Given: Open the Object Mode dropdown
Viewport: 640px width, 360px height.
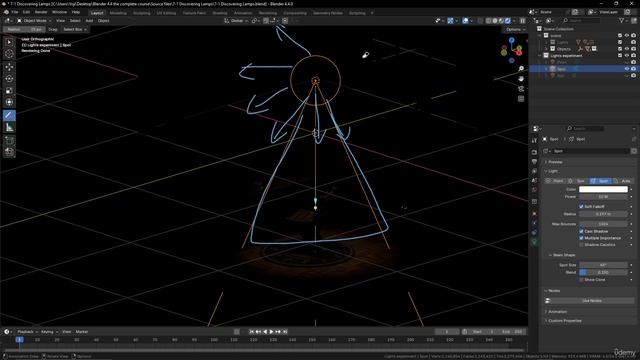Looking at the screenshot, I should [x=34, y=20].
